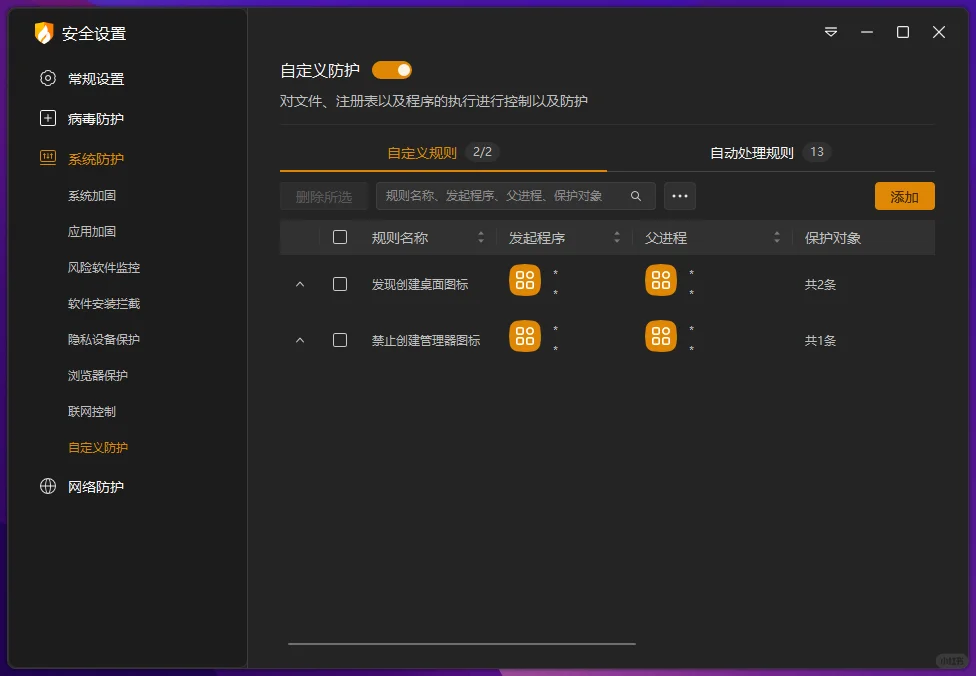Click the network status icon in the title bar
976x676 pixels.
pyautogui.click(x=830, y=31)
